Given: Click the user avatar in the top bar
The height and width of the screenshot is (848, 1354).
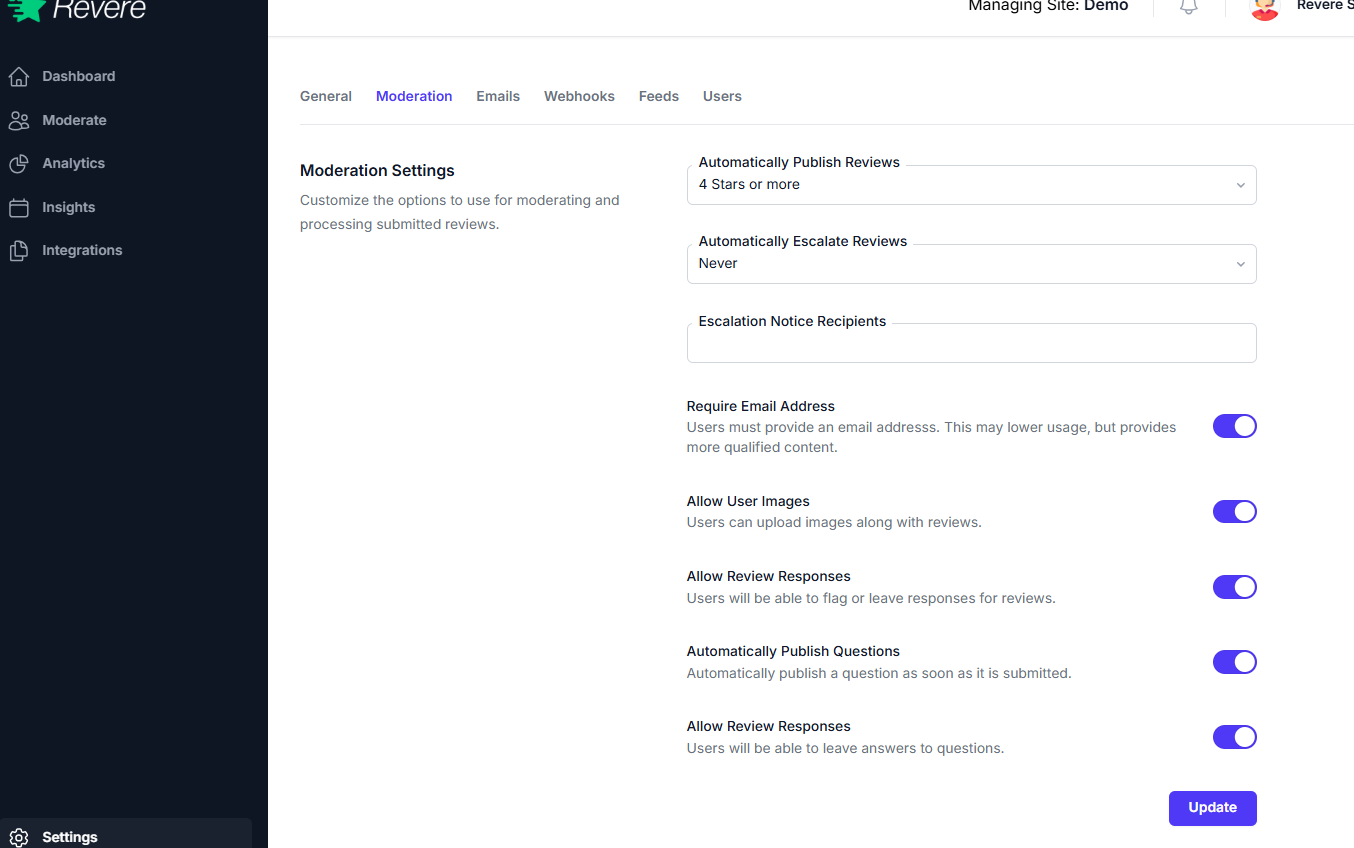Looking at the screenshot, I should pyautogui.click(x=1263, y=10).
